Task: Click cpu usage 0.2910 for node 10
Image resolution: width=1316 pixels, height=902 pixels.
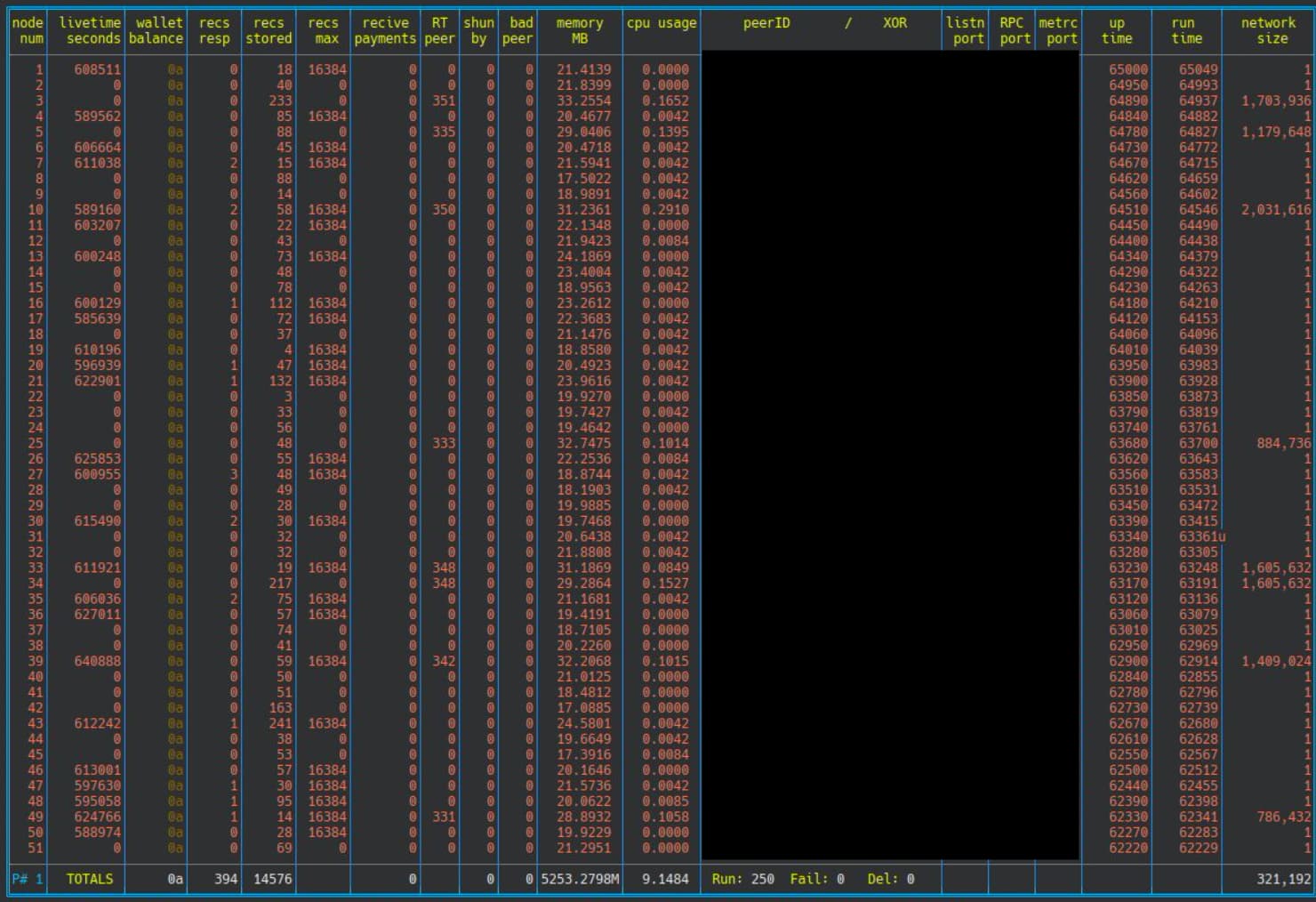Action: (x=665, y=210)
